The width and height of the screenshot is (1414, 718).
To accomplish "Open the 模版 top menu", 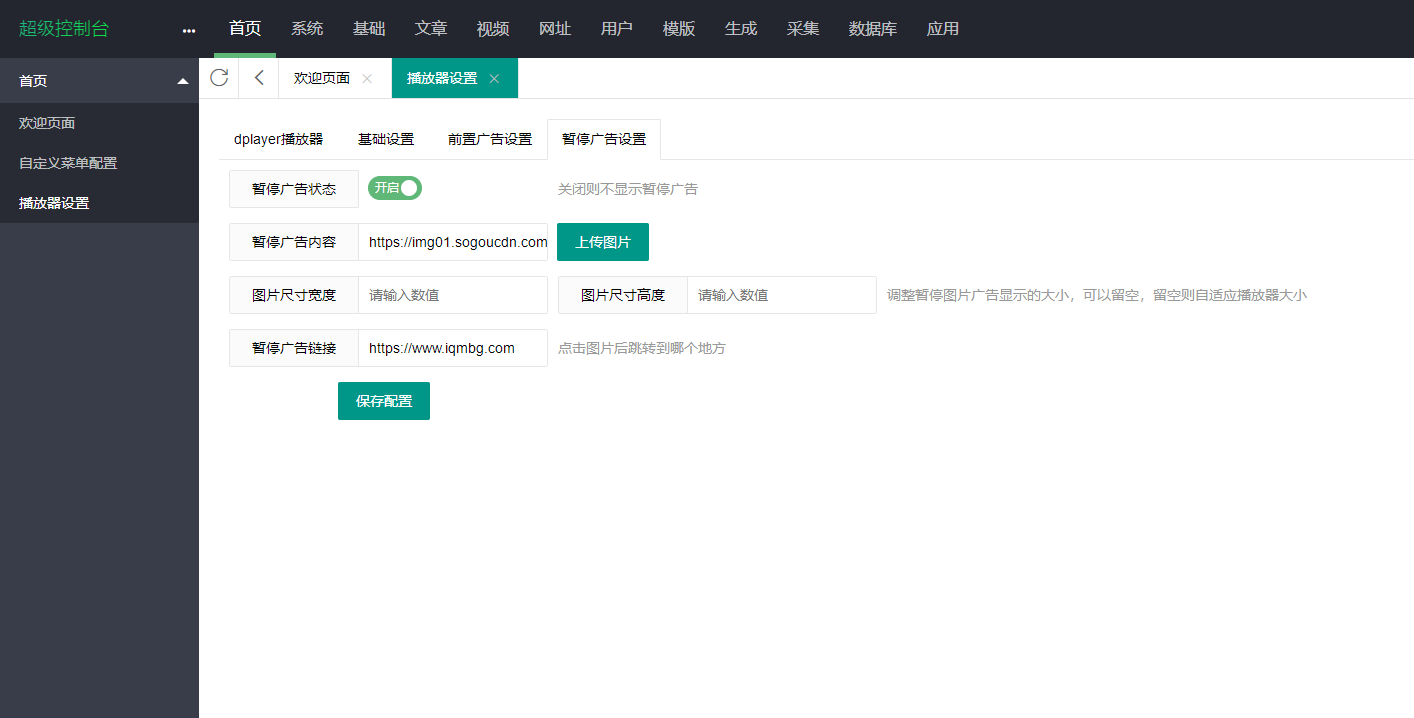I will 679,29.
